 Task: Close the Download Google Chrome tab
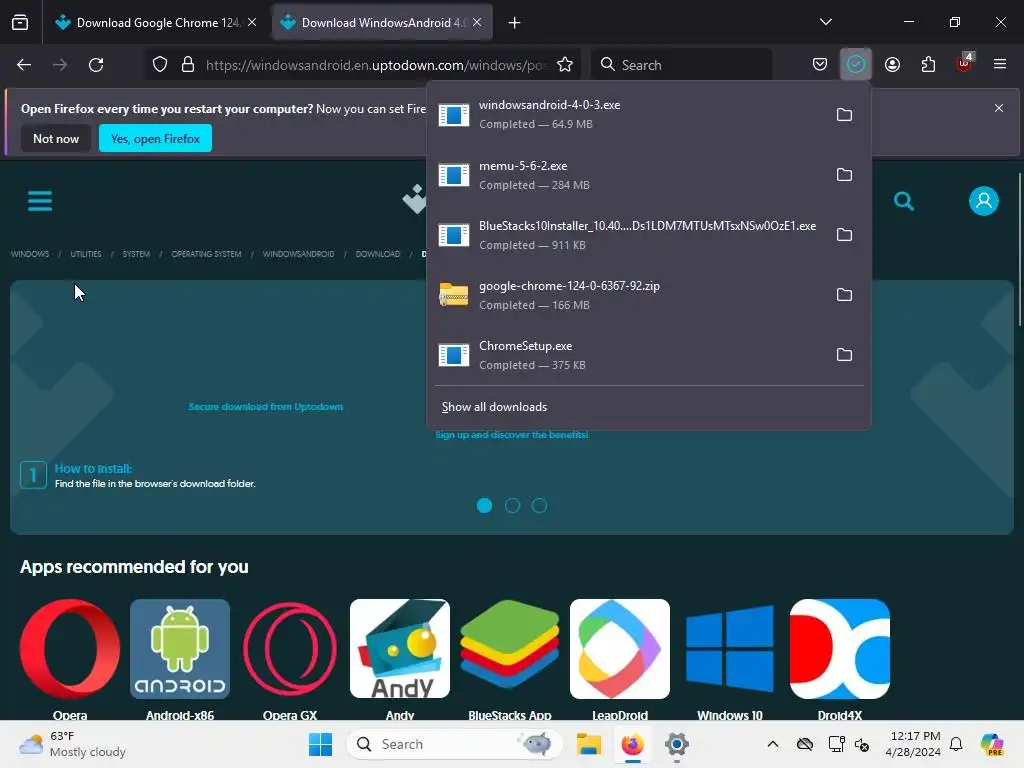[252, 22]
